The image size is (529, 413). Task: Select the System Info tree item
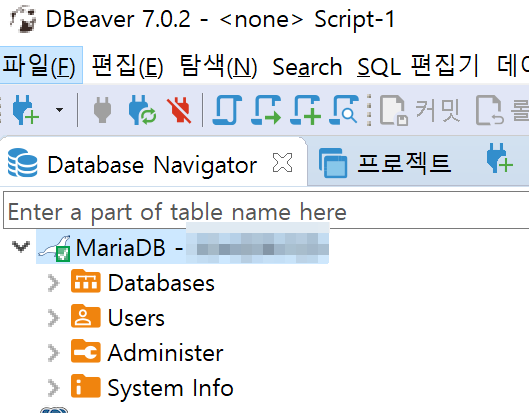click(170, 388)
